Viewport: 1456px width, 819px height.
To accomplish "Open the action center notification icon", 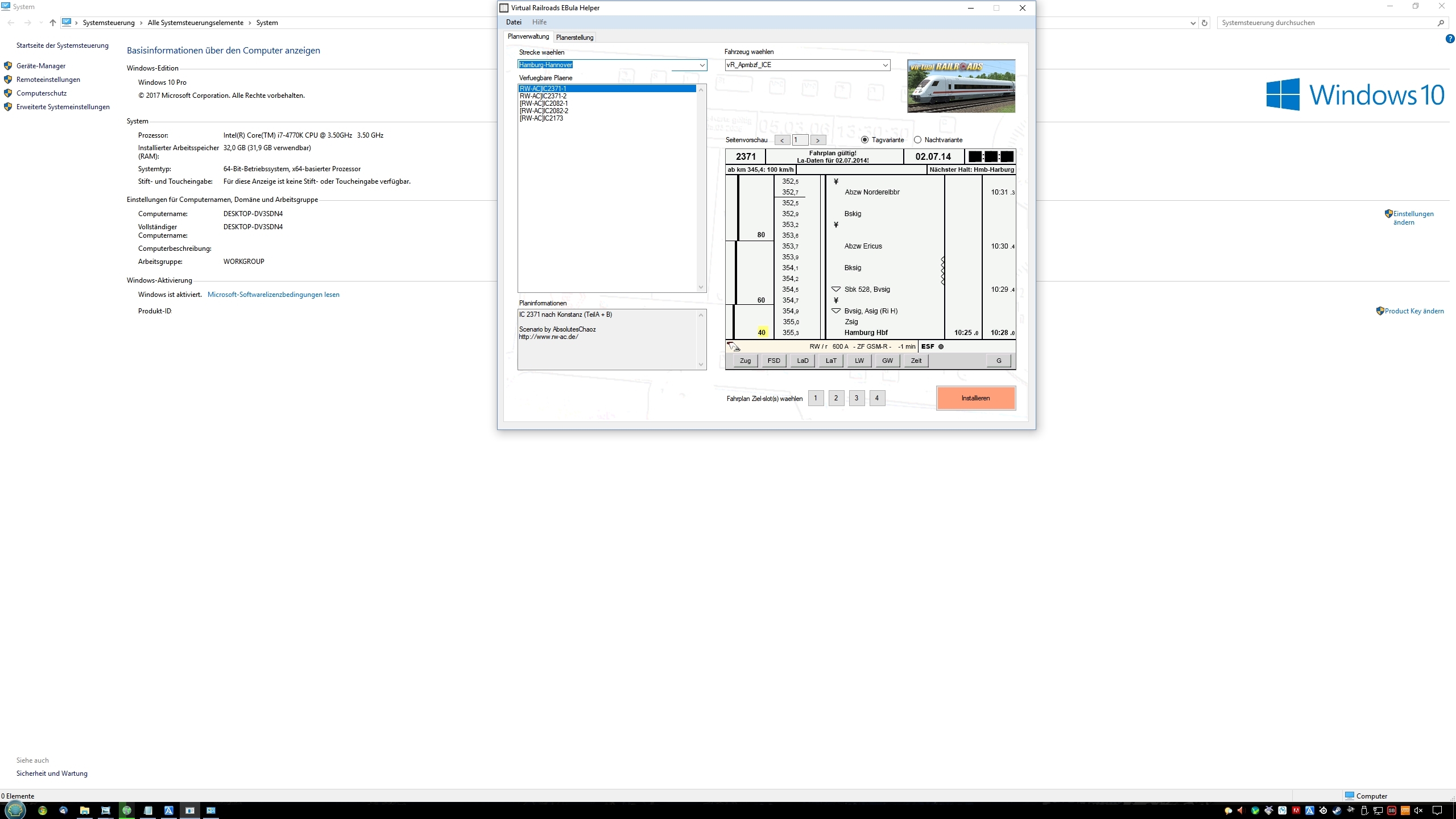I will [1437, 810].
